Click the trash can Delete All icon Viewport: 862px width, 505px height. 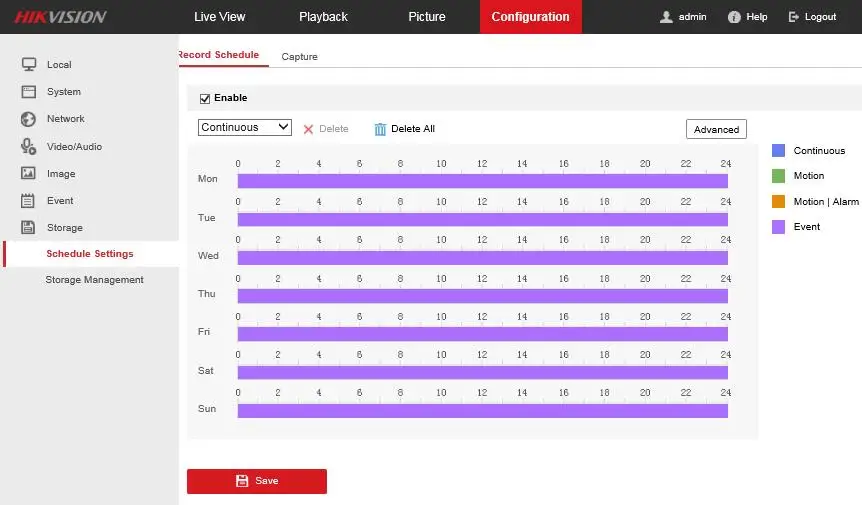click(380, 129)
